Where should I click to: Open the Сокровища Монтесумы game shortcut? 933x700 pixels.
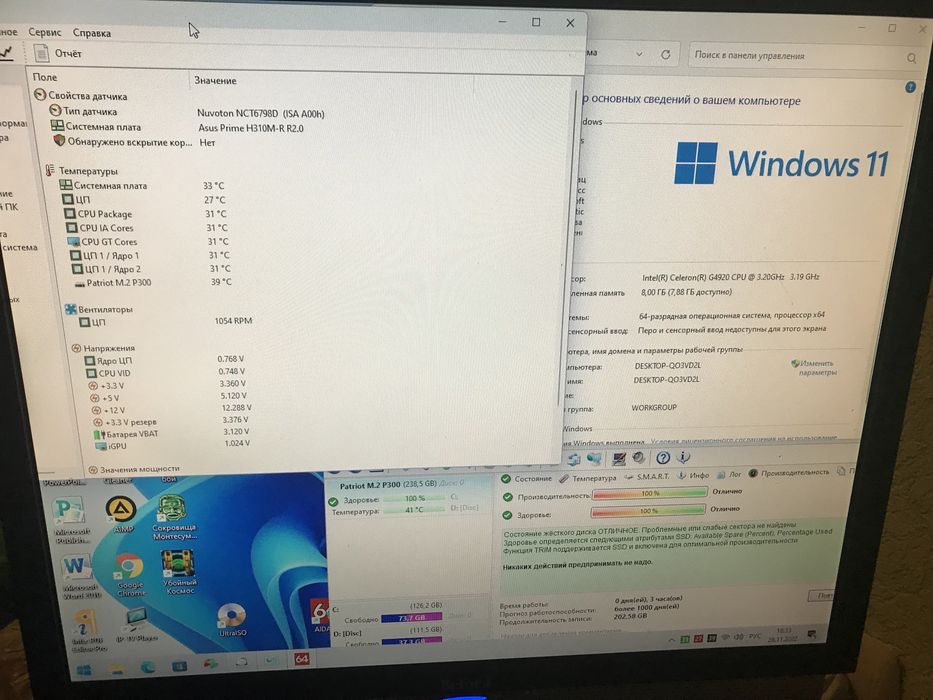[173, 517]
